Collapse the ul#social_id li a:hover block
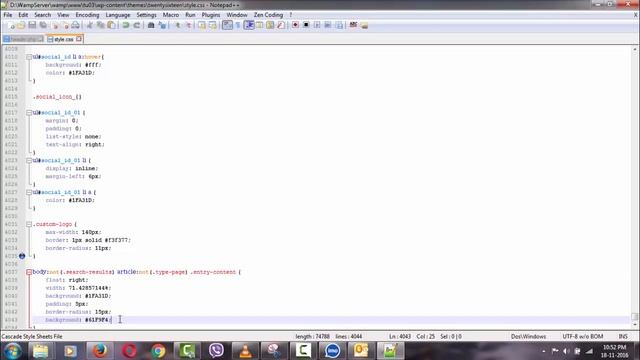 tap(29, 57)
